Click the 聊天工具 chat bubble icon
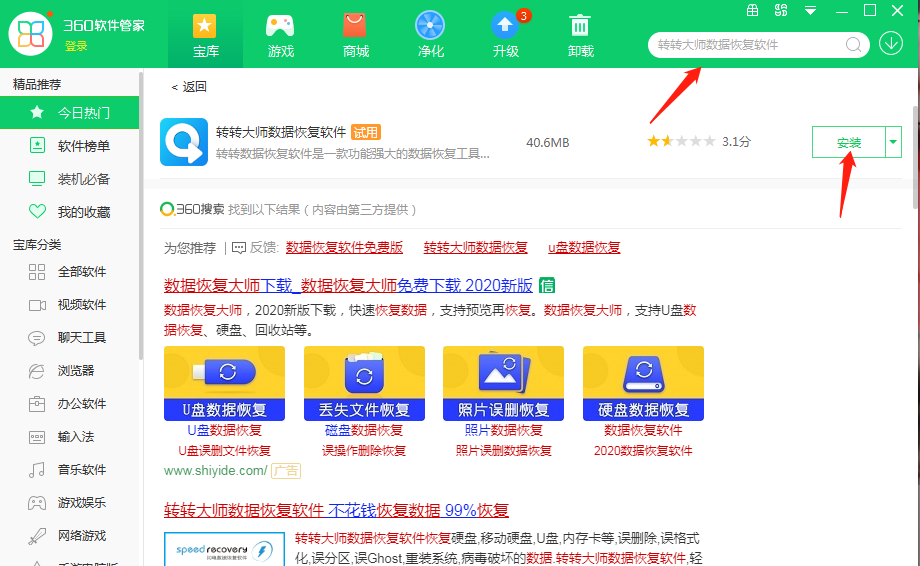 click(36, 338)
